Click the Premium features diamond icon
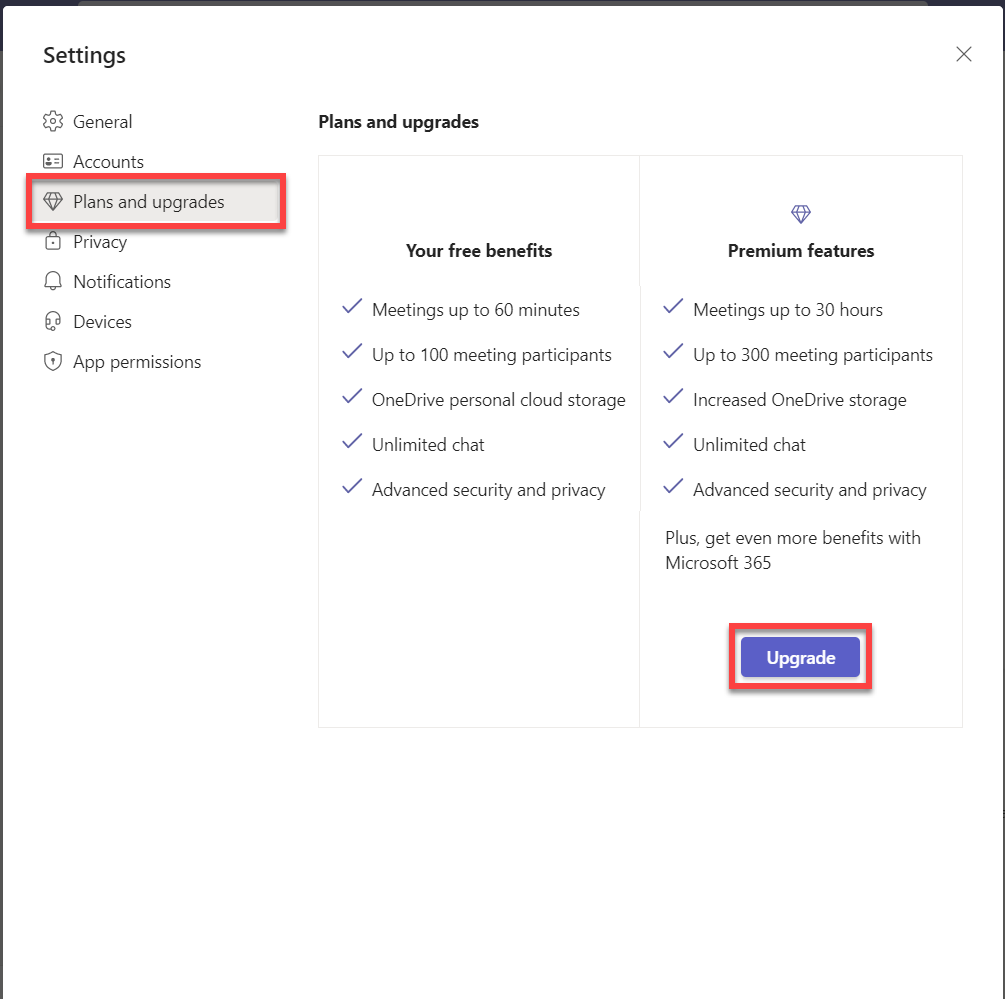This screenshot has width=1005, height=999. click(x=801, y=213)
